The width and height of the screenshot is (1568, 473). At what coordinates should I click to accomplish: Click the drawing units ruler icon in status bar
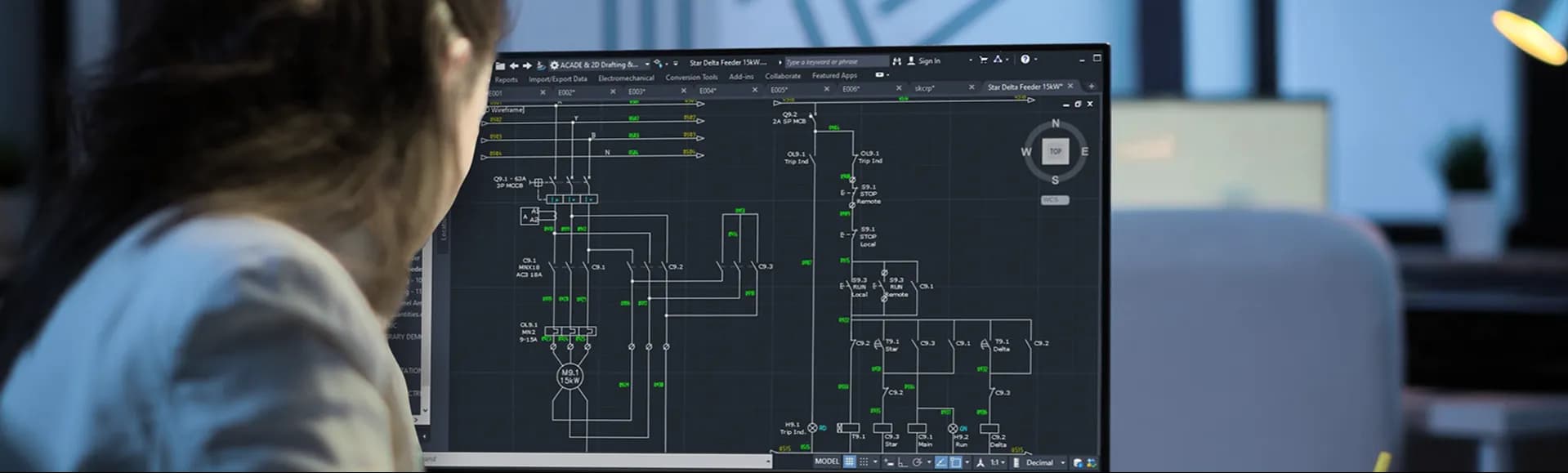point(1016,462)
